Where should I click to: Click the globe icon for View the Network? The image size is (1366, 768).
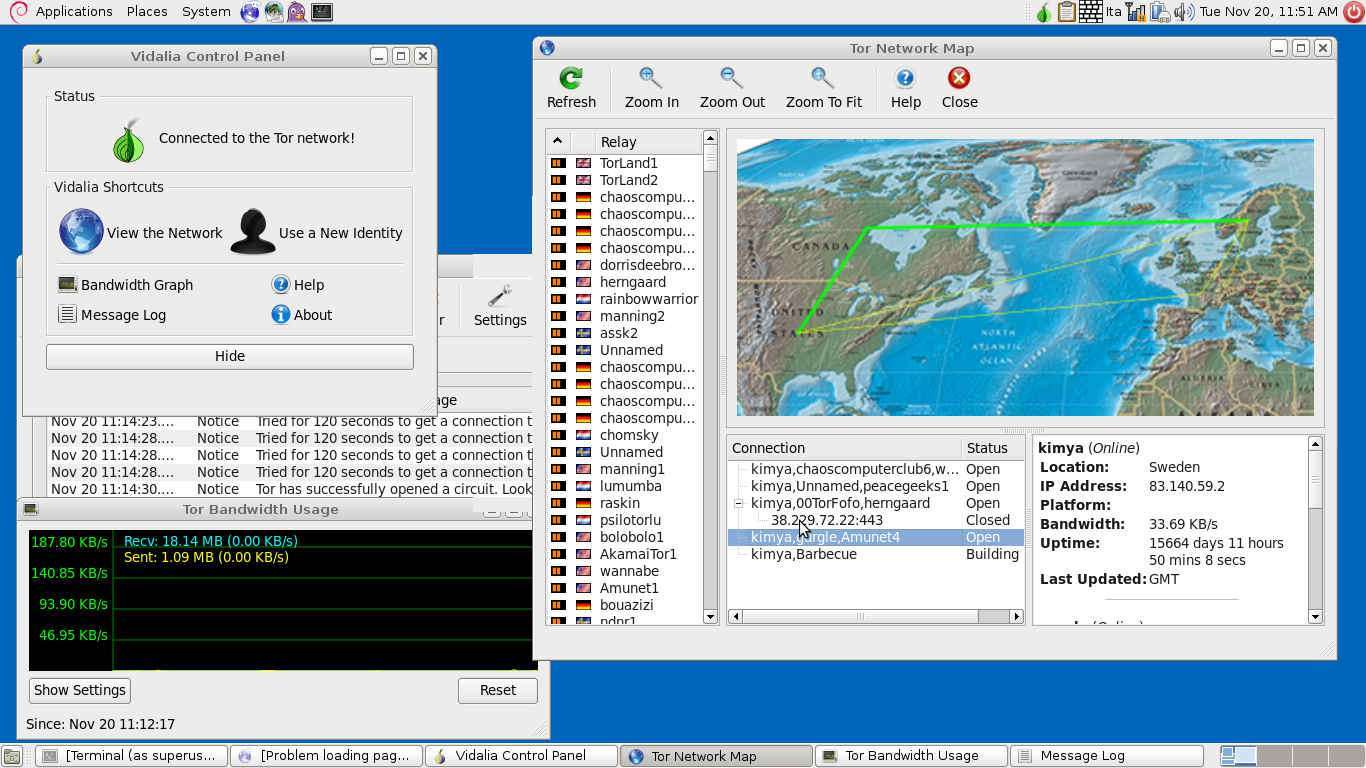(81, 232)
